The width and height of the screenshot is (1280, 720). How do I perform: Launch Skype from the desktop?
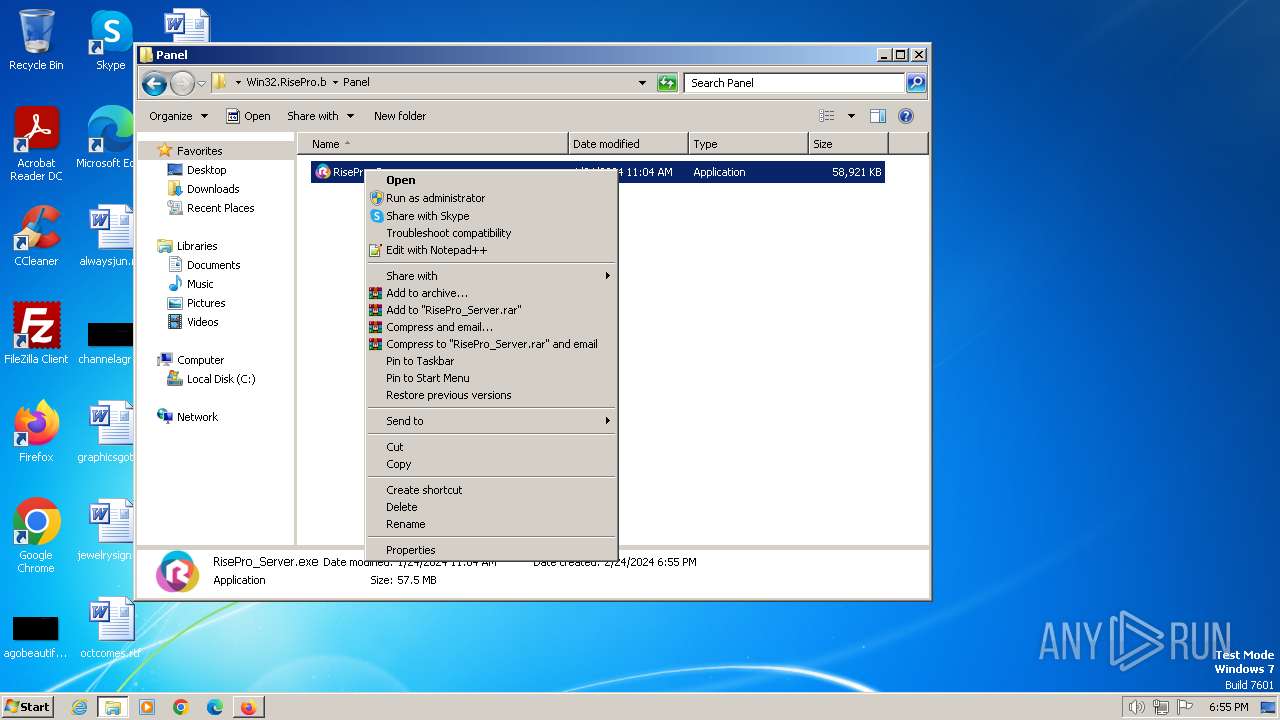pos(110,40)
